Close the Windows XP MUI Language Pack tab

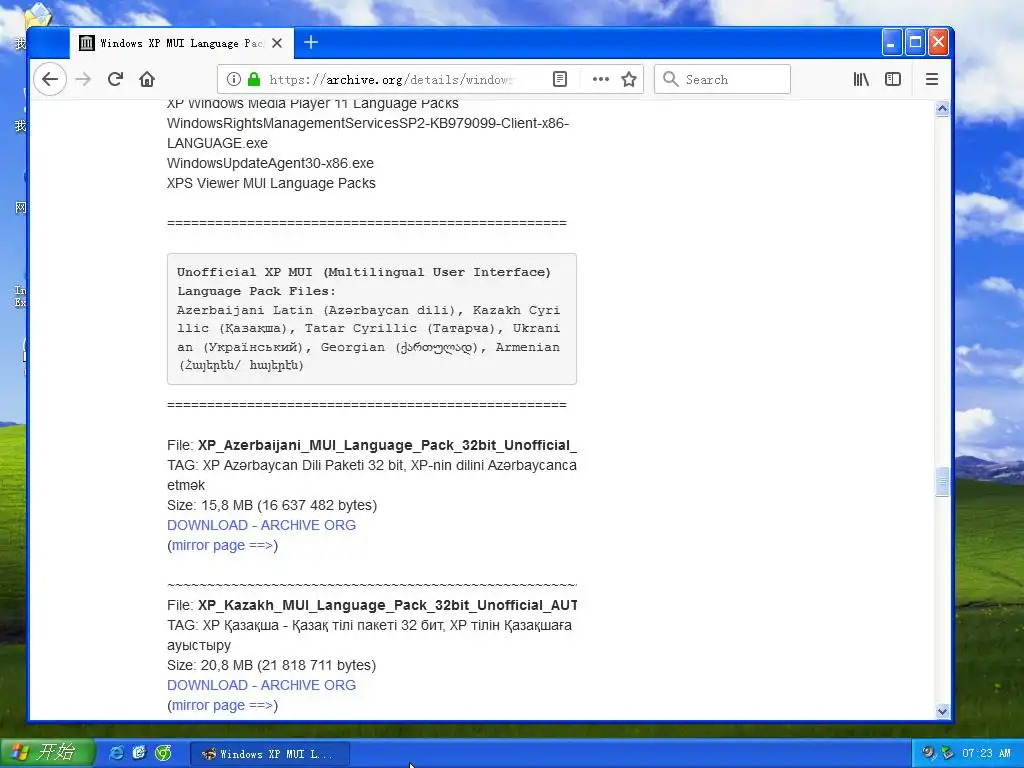tap(277, 43)
